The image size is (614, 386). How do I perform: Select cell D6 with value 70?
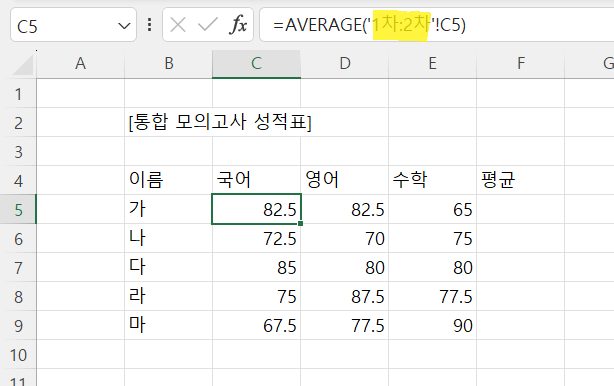345,238
